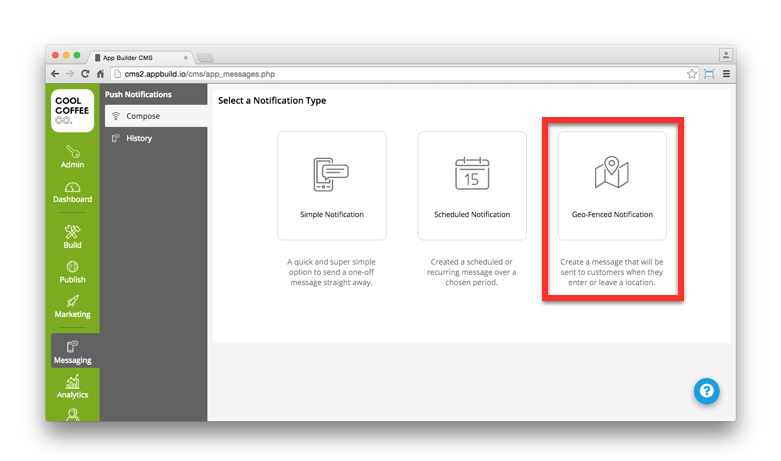Go to the Build section
781x461 pixels.
(72, 236)
